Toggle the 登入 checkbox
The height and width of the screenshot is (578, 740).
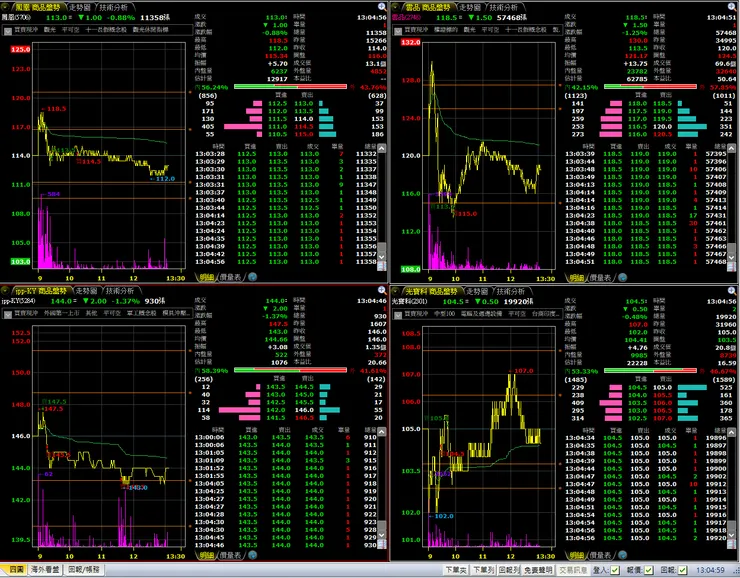tap(615, 570)
